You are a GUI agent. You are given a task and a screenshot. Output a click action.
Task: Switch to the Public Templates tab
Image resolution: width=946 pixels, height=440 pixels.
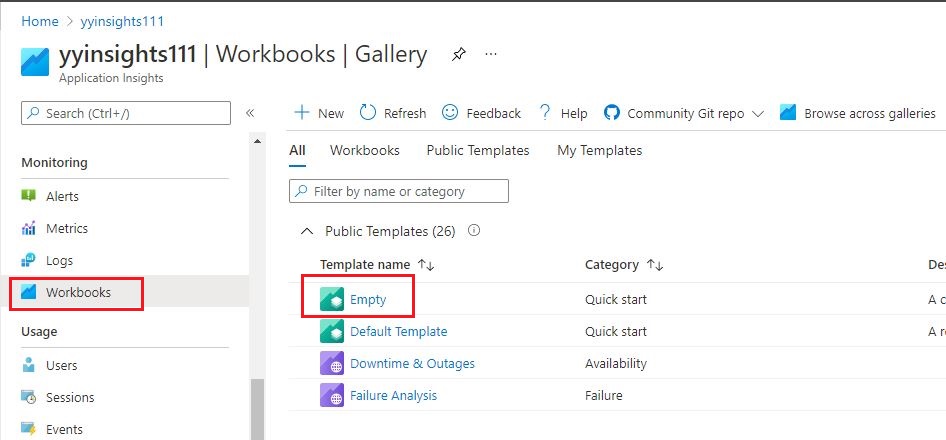coord(477,150)
